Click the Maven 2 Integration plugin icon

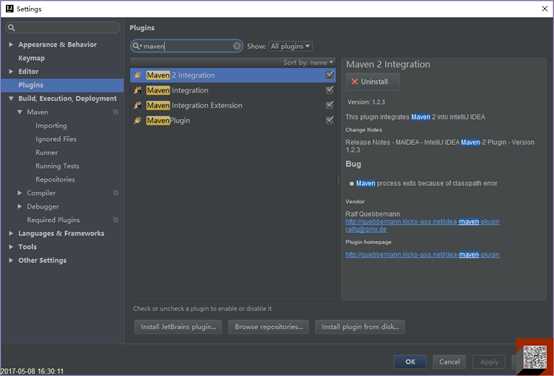pyautogui.click(x=138, y=75)
